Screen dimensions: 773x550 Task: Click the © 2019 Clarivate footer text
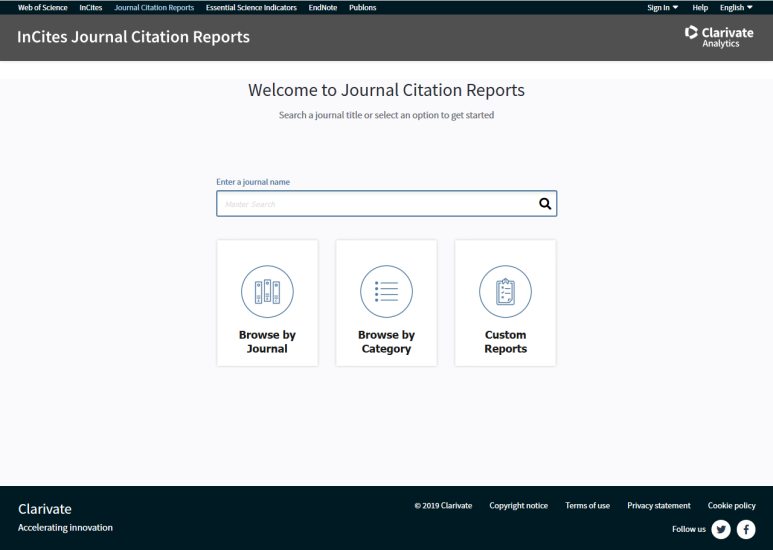pos(443,506)
